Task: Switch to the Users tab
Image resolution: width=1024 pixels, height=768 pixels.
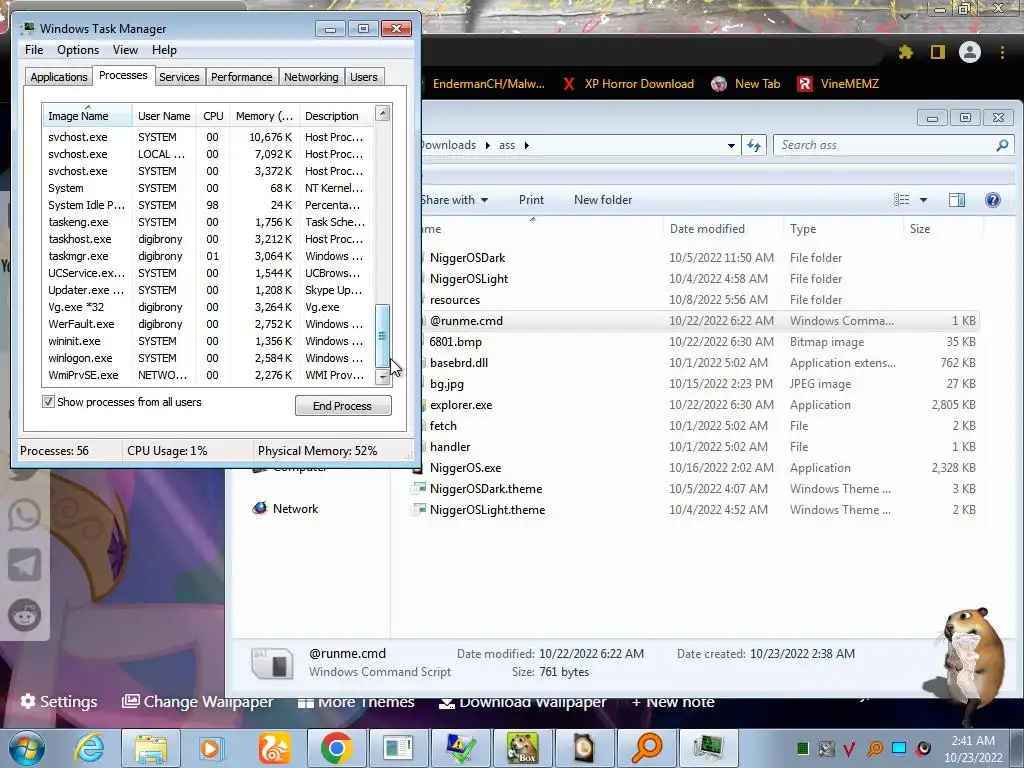Action: pyautogui.click(x=364, y=77)
